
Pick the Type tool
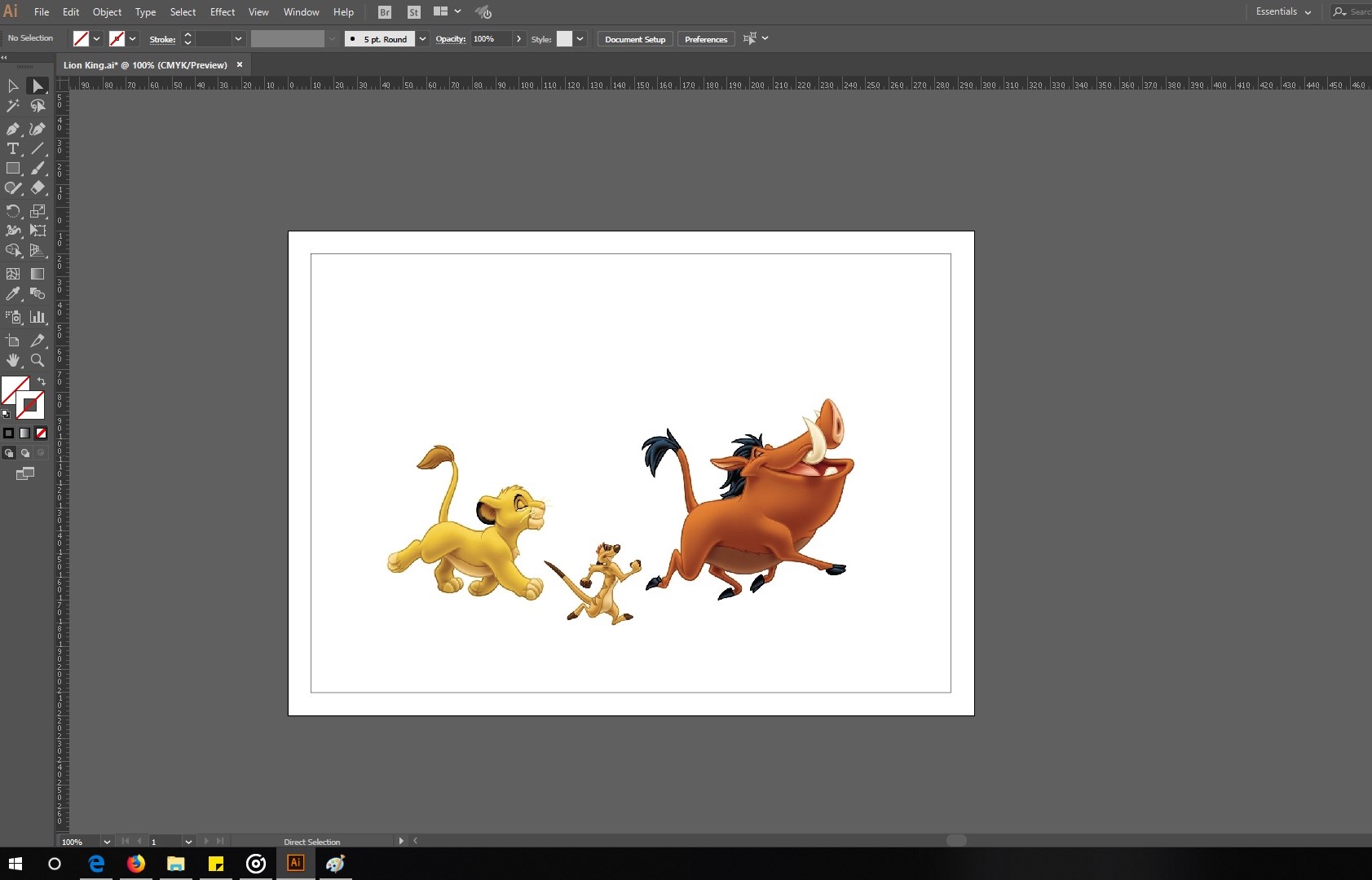click(x=13, y=148)
